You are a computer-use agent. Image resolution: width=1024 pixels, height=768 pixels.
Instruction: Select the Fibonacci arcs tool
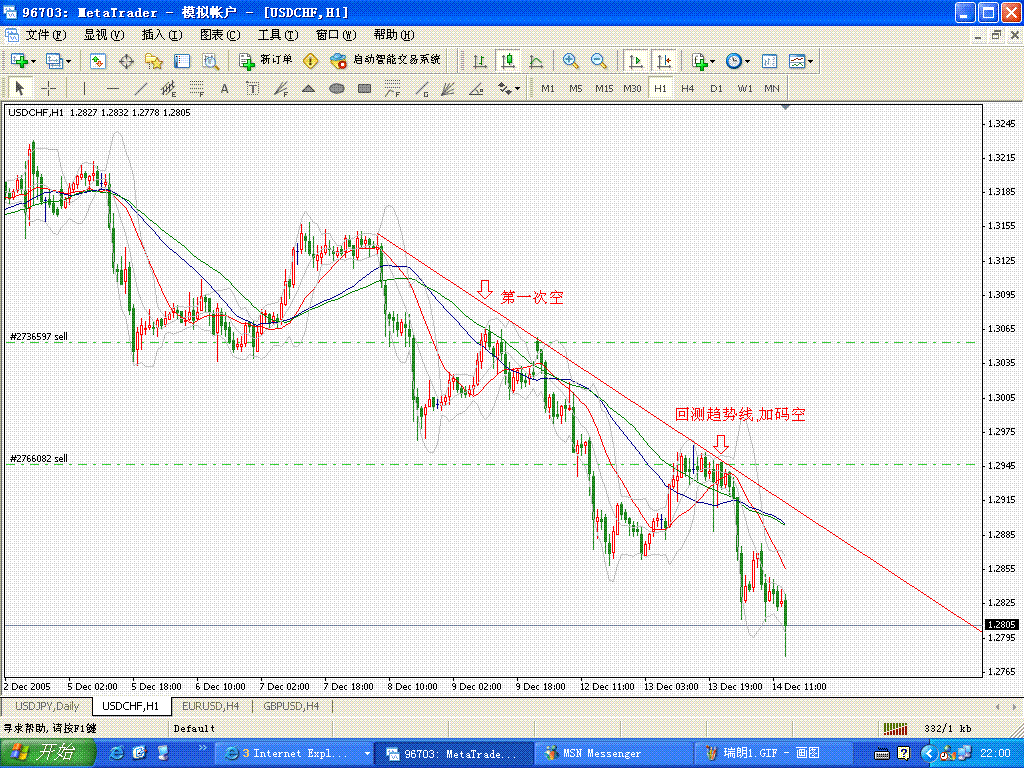[x=392, y=88]
